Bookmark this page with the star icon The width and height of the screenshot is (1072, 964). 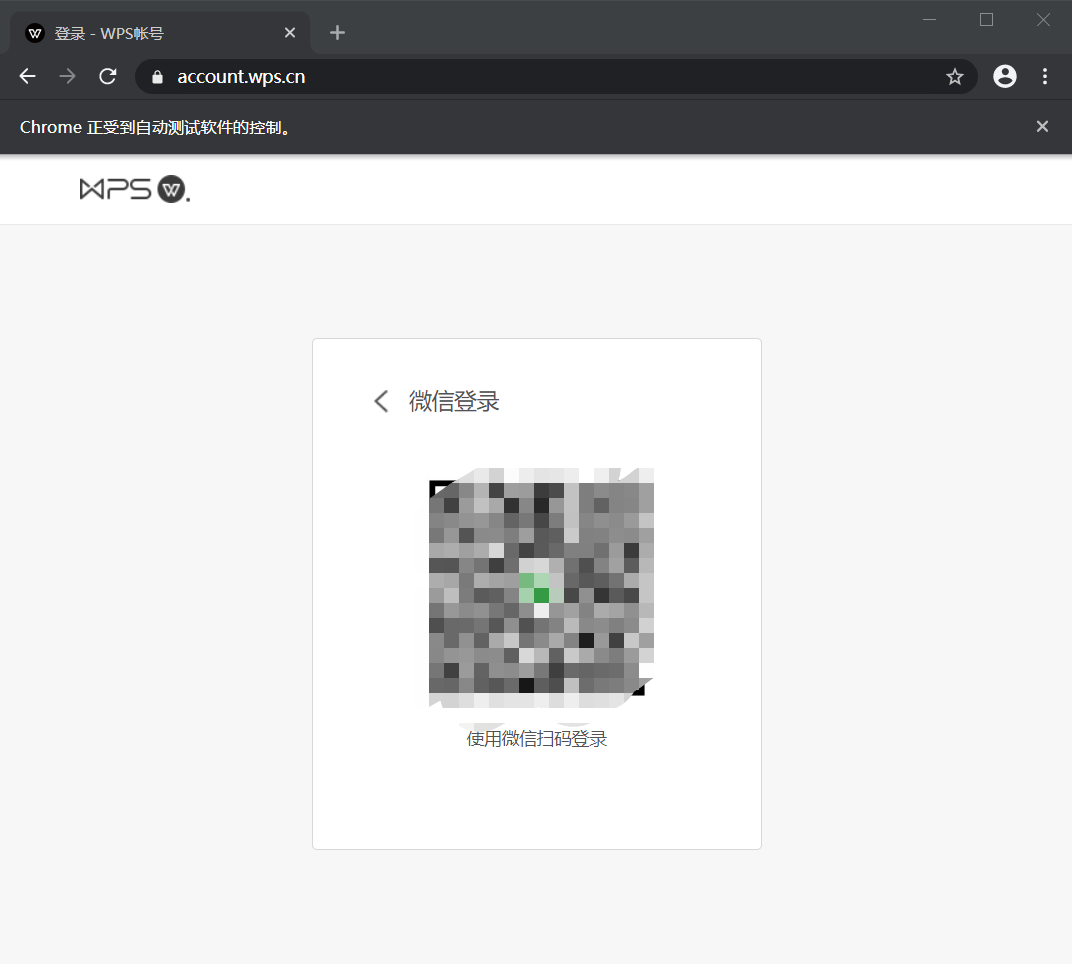(954, 76)
